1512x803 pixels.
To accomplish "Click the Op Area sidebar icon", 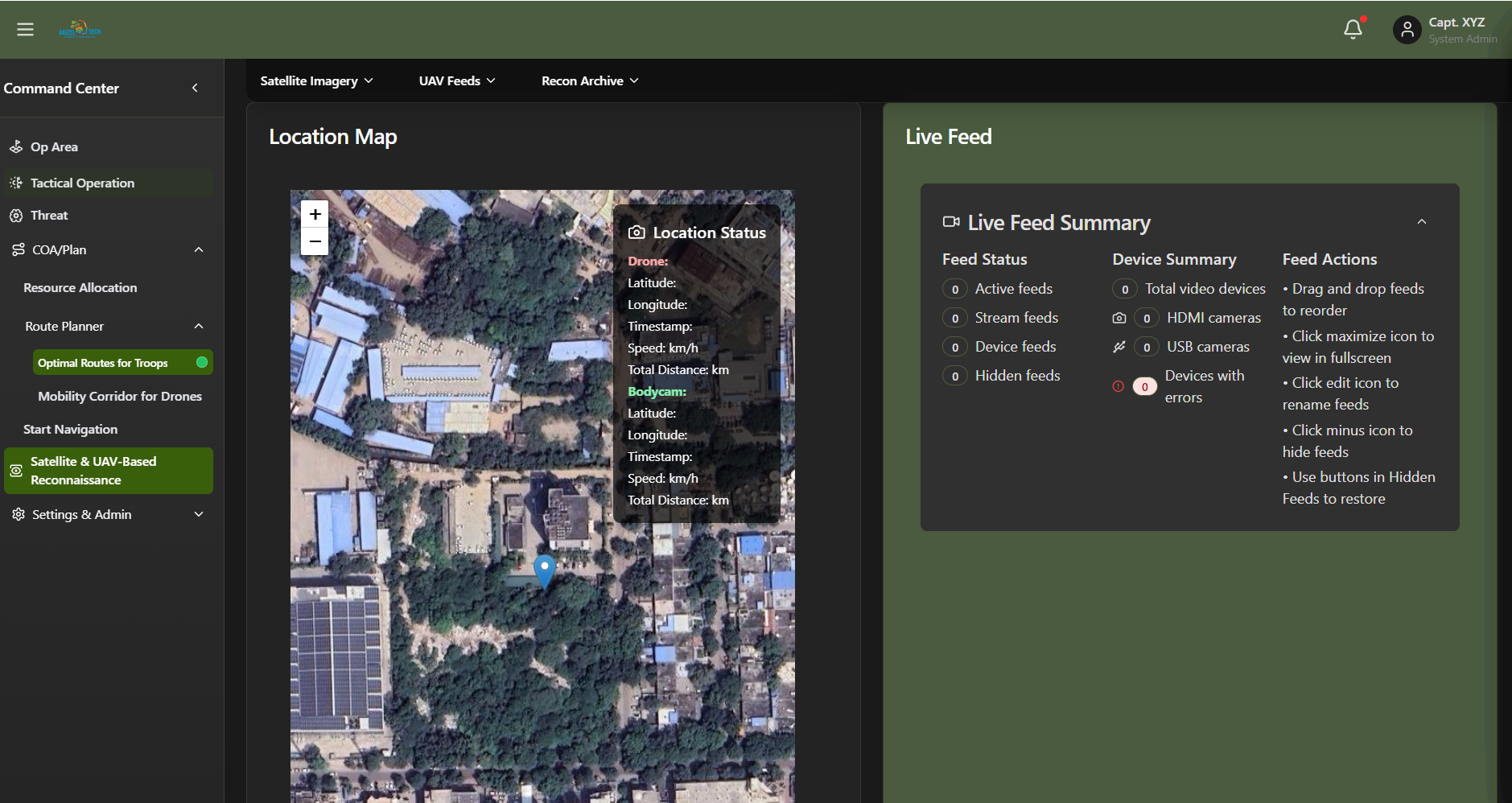I will [x=16, y=146].
